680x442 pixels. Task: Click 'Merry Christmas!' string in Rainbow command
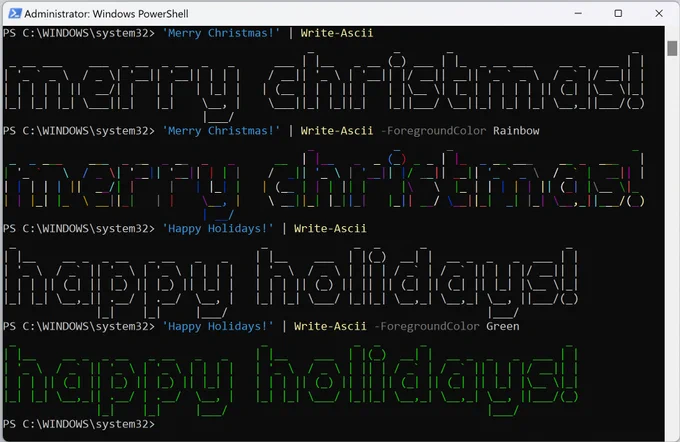click(221, 131)
